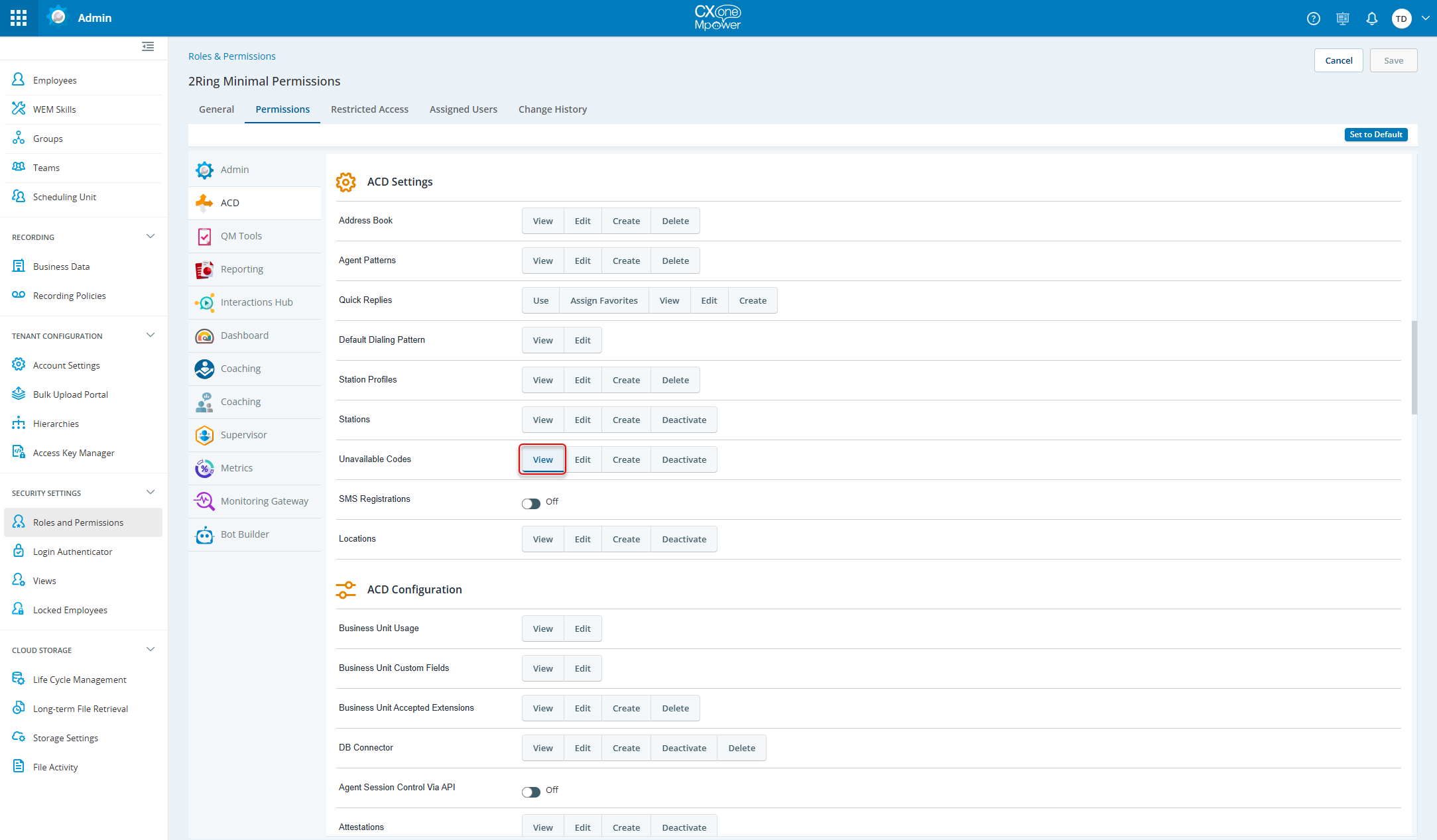The height and width of the screenshot is (840, 1437).
Task: Switch to the Change History tab
Action: pyautogui.click(x=552, y=109)
